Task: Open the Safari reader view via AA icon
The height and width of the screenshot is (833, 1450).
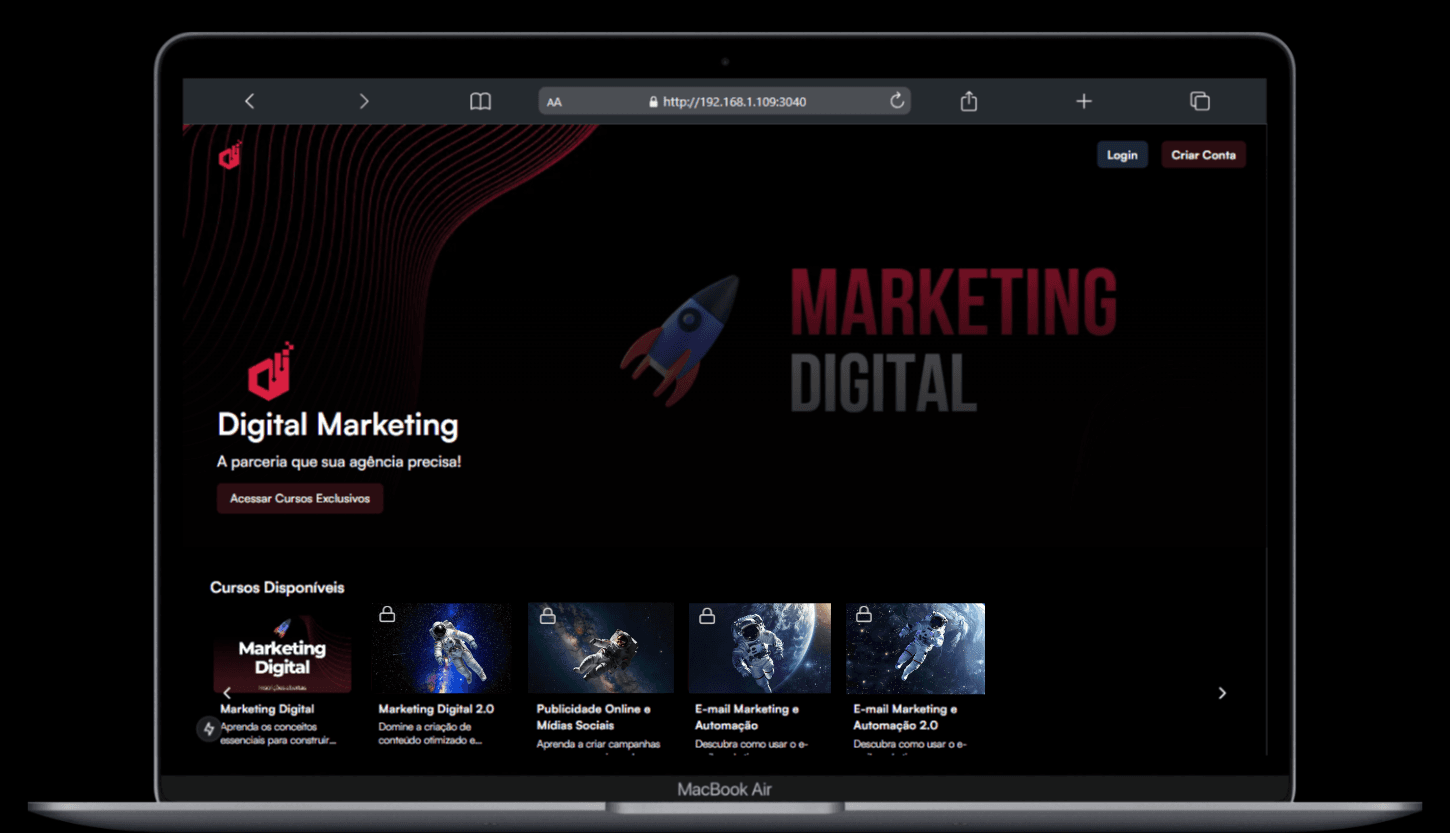Action: pyautogui.click(x=554, y=101)
